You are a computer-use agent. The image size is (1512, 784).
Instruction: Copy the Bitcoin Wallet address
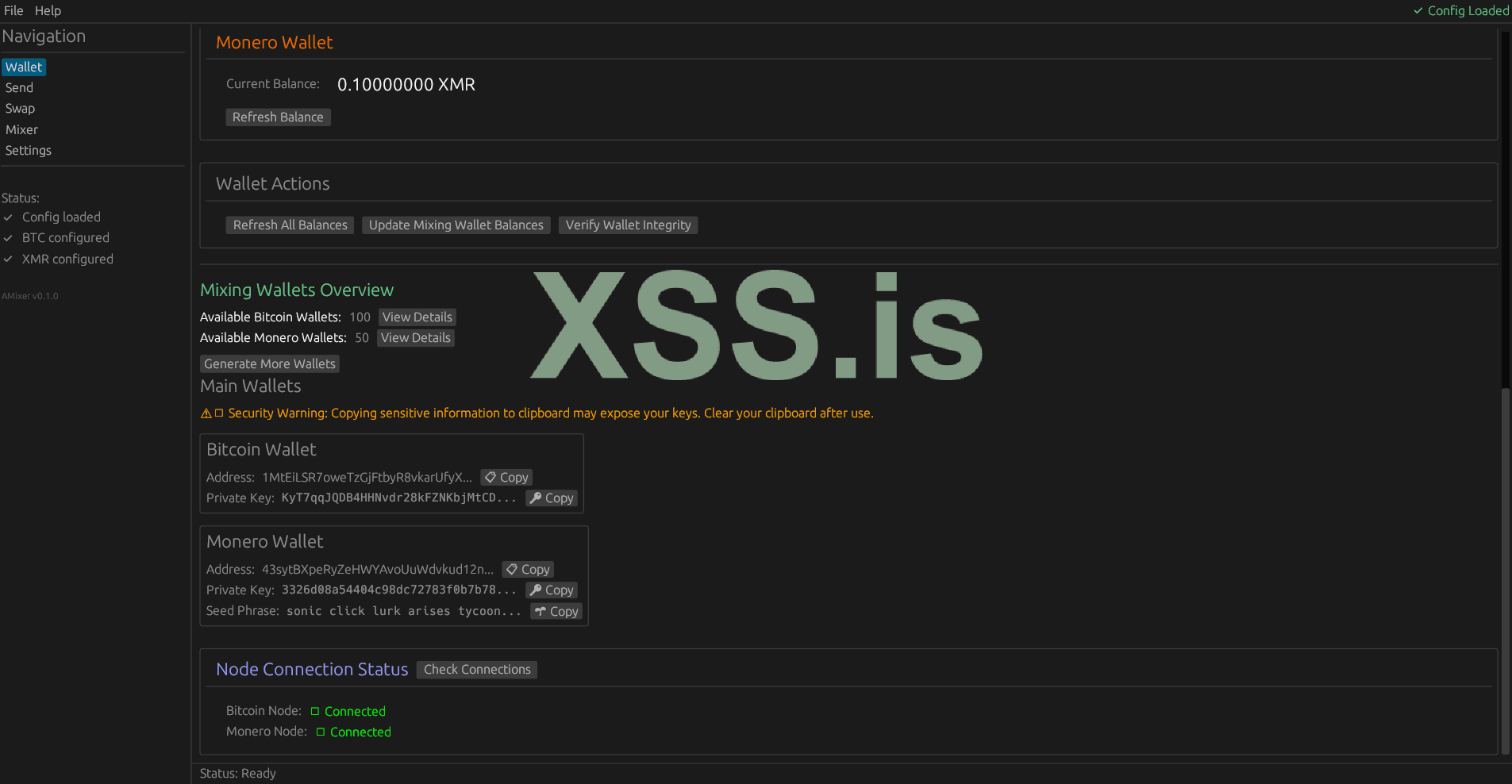506,477
